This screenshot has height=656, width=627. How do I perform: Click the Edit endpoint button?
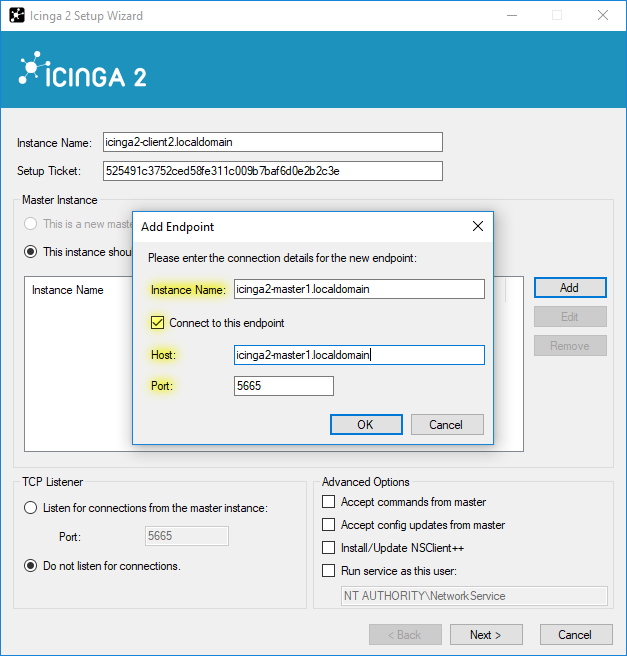pos(570,317)
